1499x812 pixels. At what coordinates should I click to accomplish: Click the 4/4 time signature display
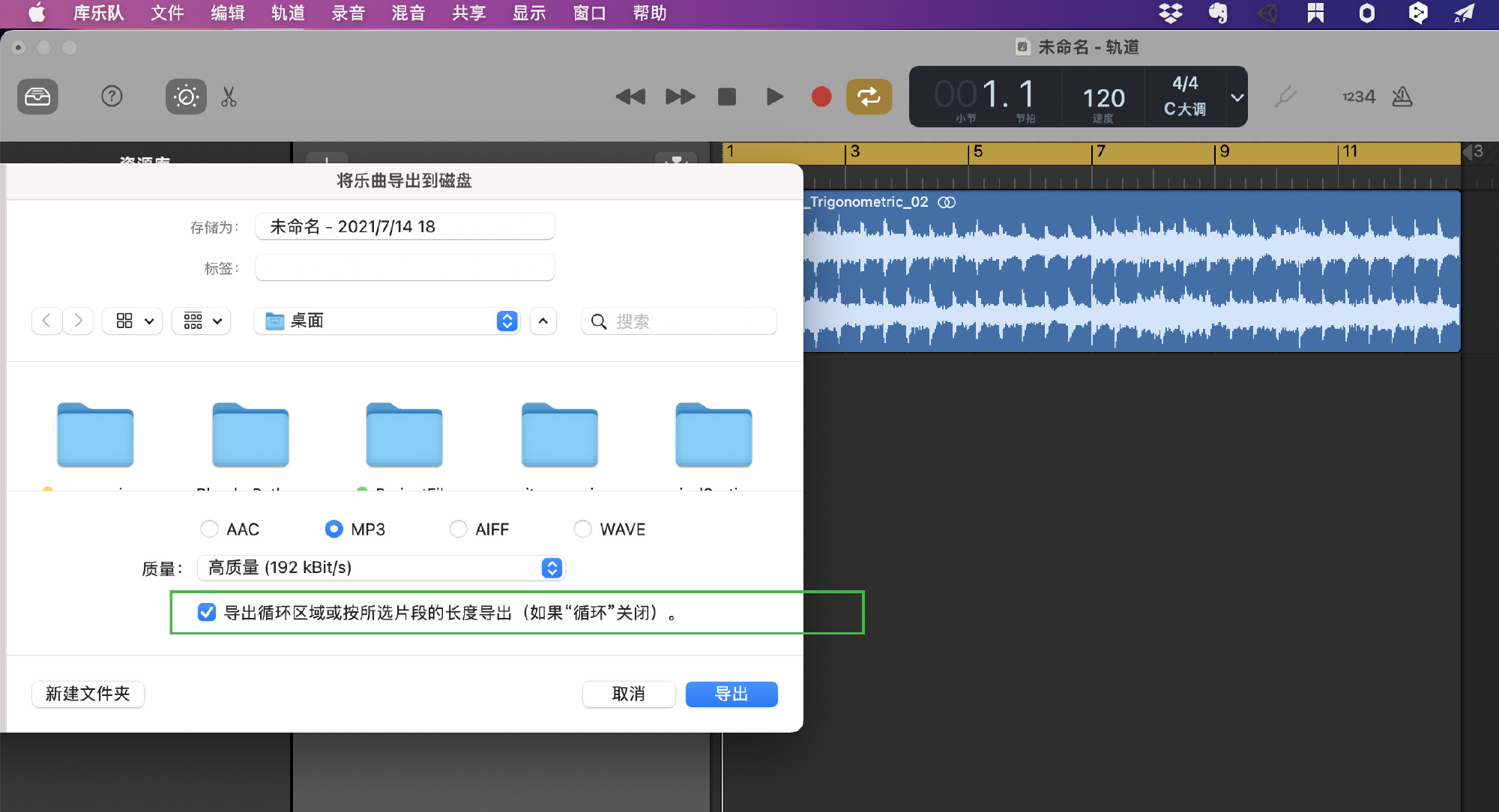pyautogui.click(x=1185, y=83)
